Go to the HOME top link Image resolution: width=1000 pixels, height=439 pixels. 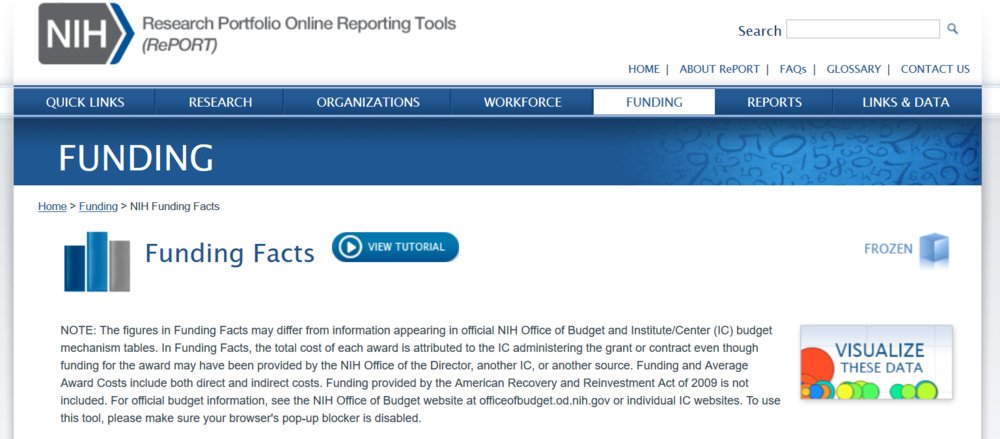pyautogui.click(x=643, y=69)
